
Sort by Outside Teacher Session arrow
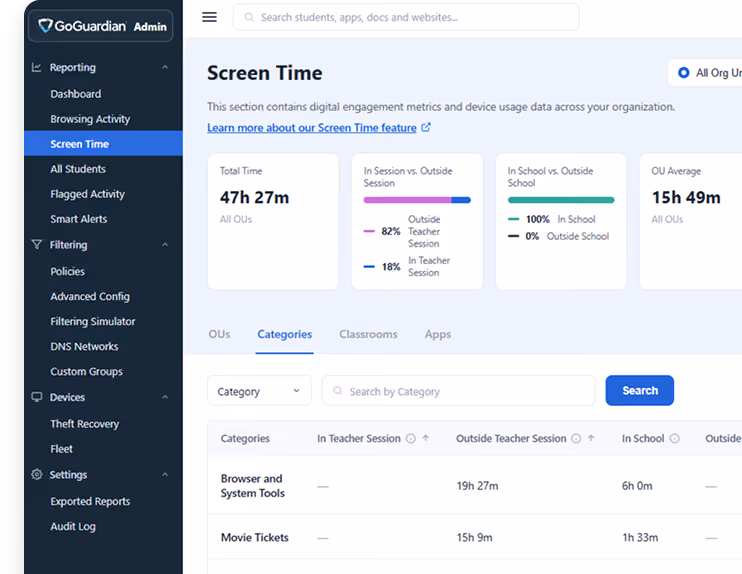[x=591, y=438]
